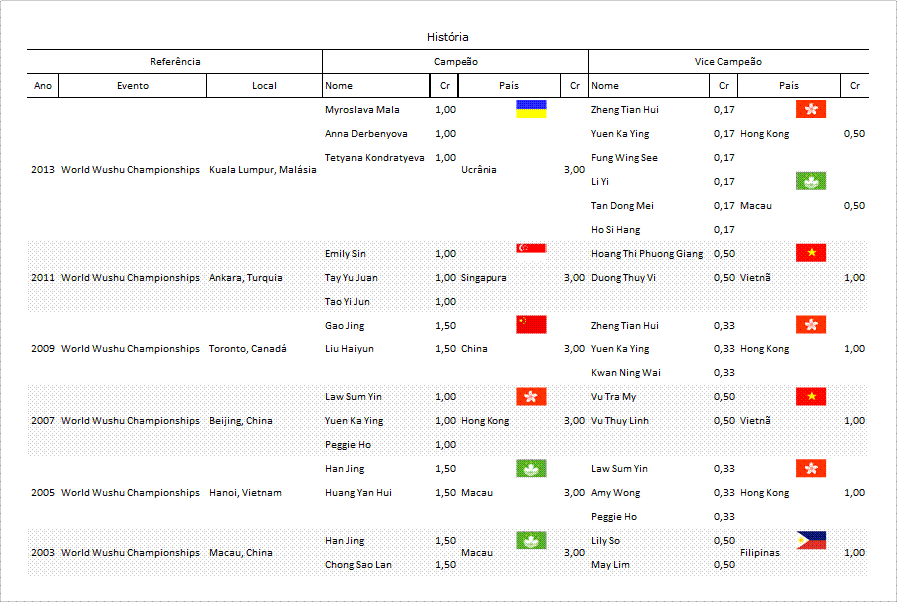This screenshot has height=603, width=897.
Task: Select champion name Chong Sao Lan
Action: pyautogui.click(x=358, y=565)
